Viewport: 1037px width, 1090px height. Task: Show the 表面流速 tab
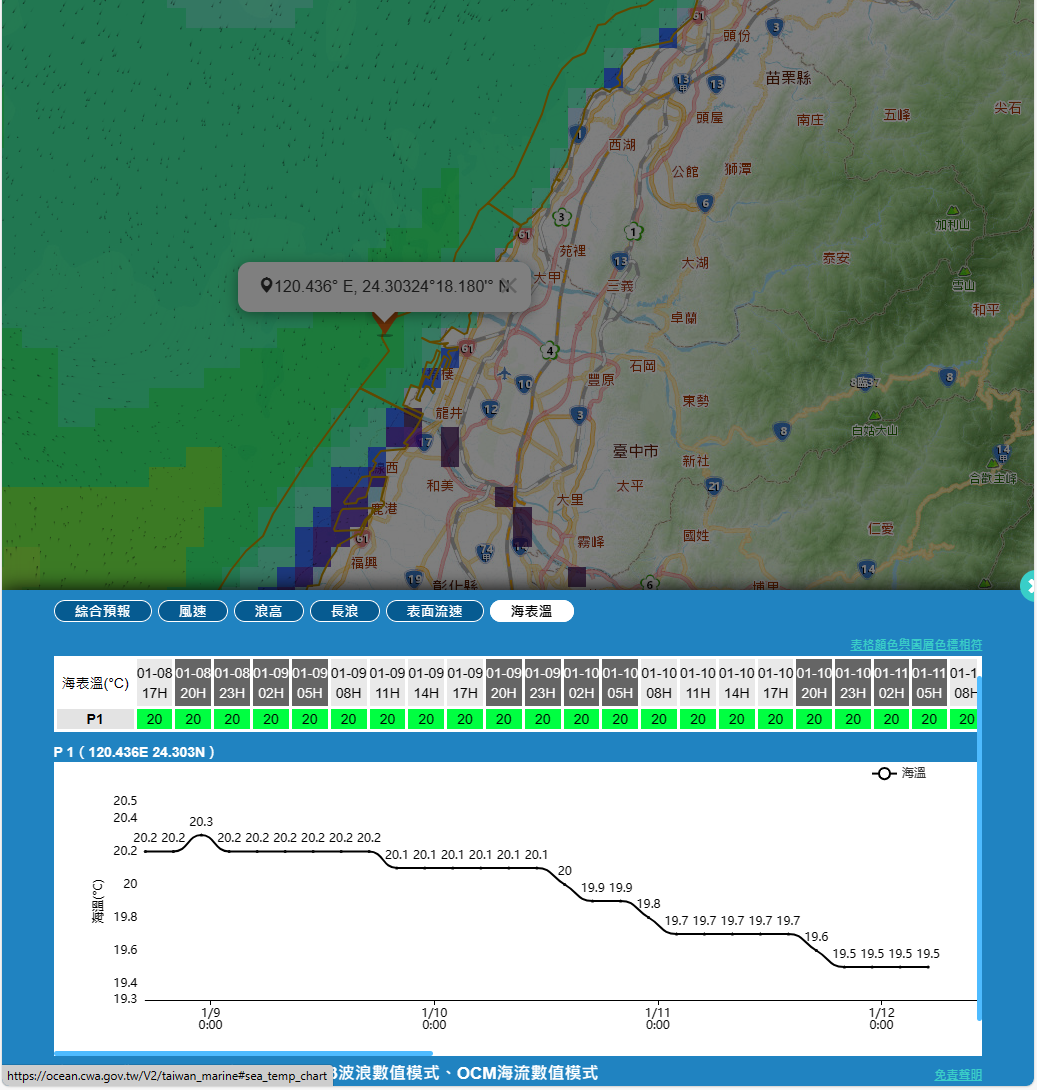point(434,611)
